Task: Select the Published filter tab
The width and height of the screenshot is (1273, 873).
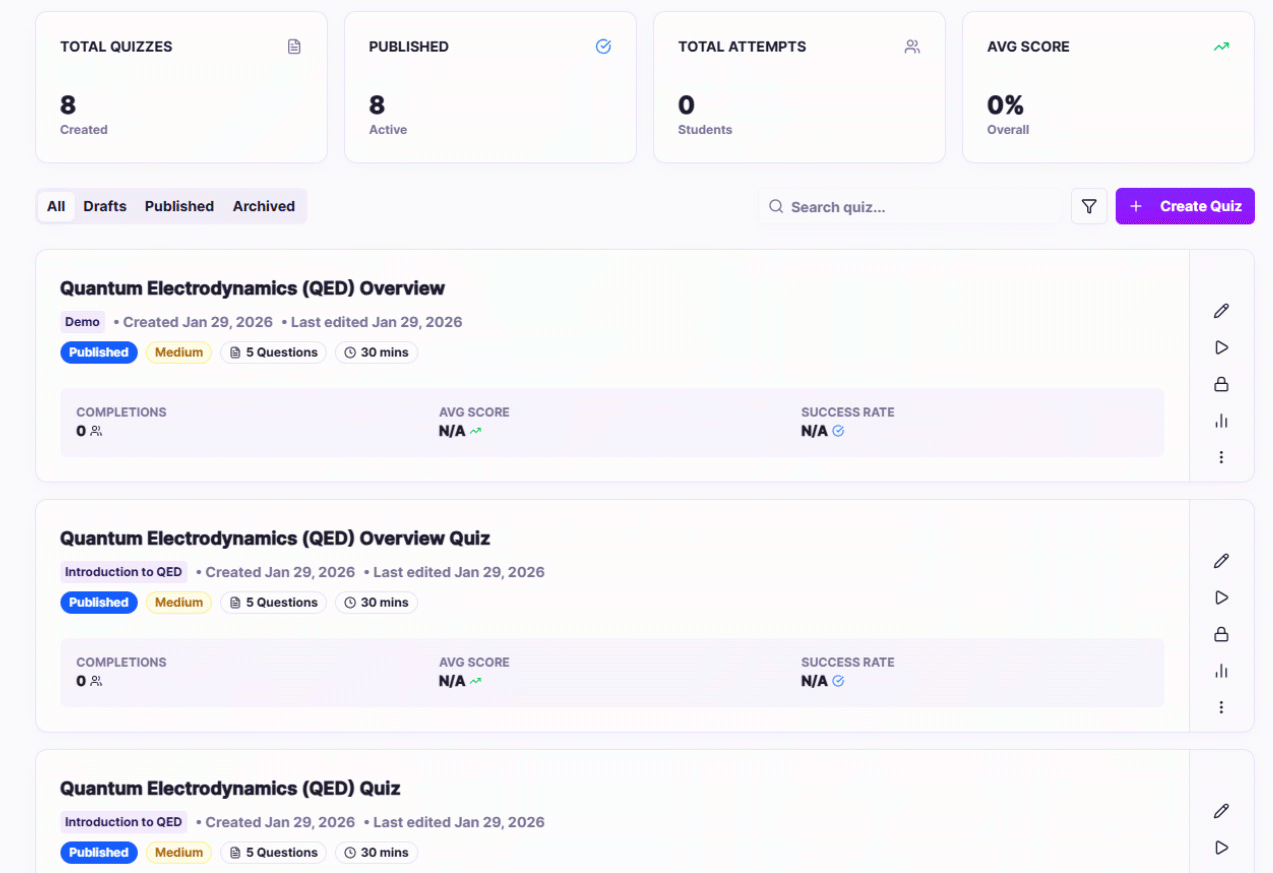Action: coord(179,206)
